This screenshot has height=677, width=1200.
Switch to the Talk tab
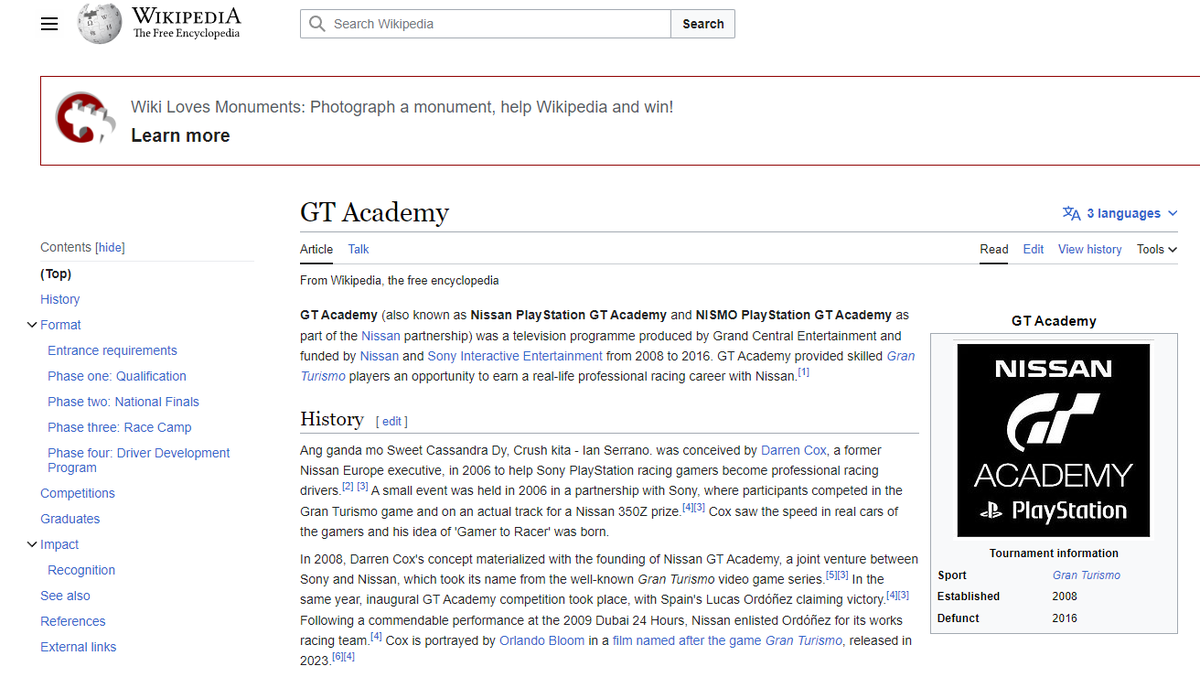pyautogui.click(x=358, y=249)
